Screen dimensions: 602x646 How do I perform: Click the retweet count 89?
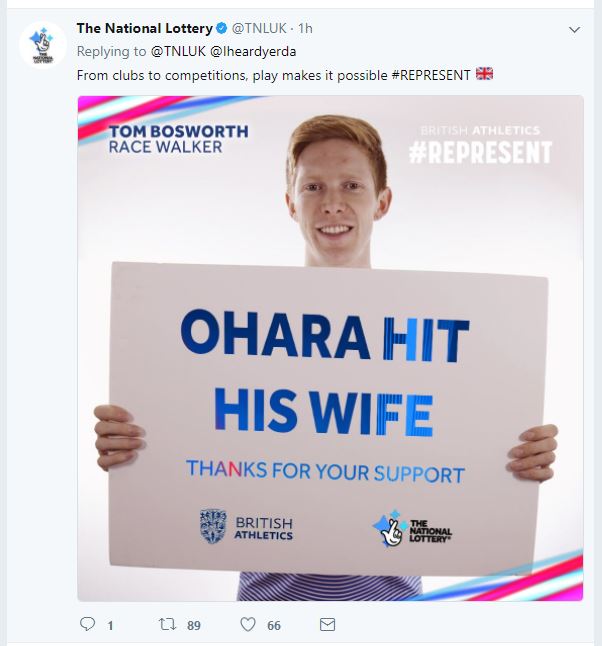tap(194, 625)
